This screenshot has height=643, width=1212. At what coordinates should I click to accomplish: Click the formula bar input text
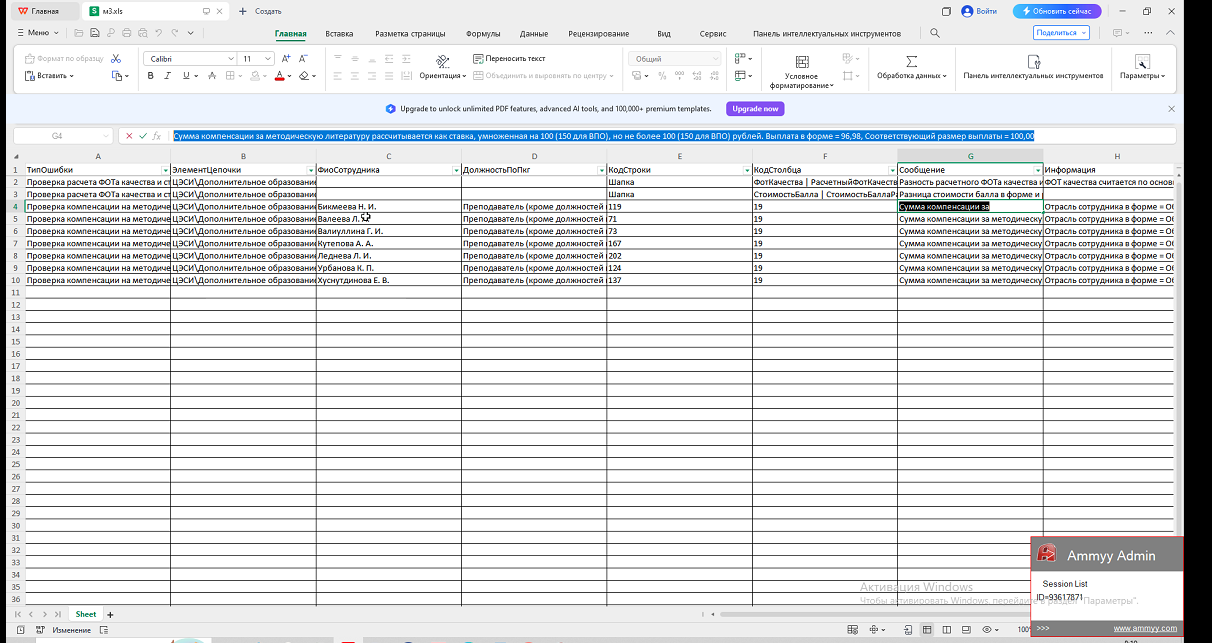603,135
